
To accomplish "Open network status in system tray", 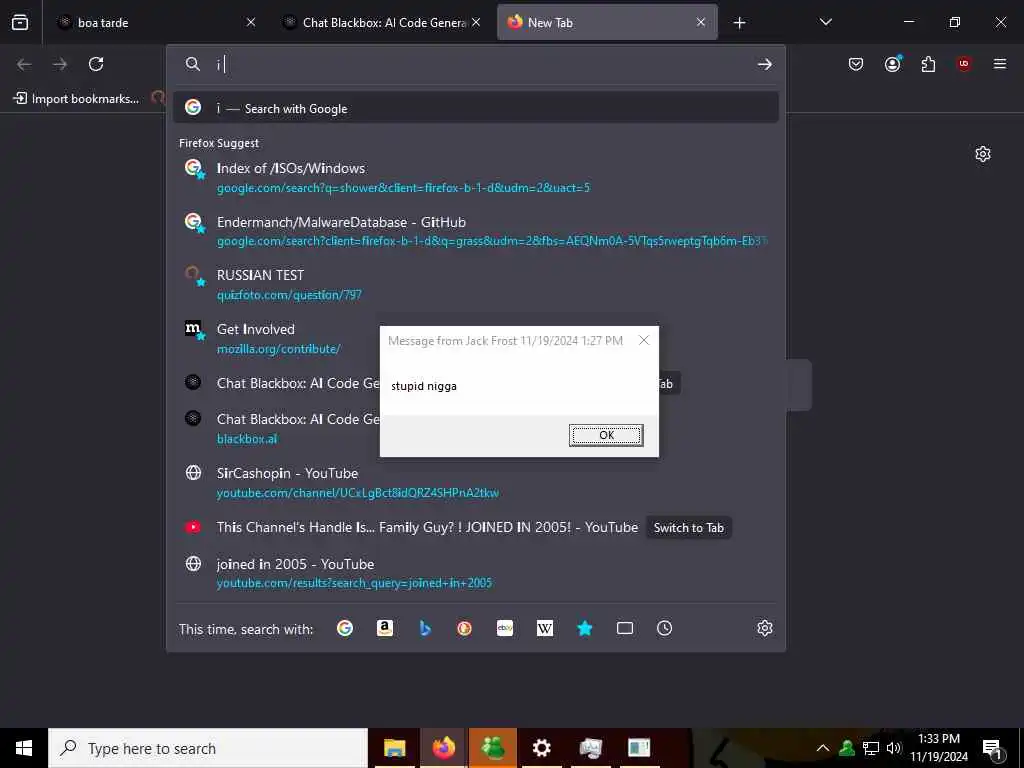I will [870, 748].
